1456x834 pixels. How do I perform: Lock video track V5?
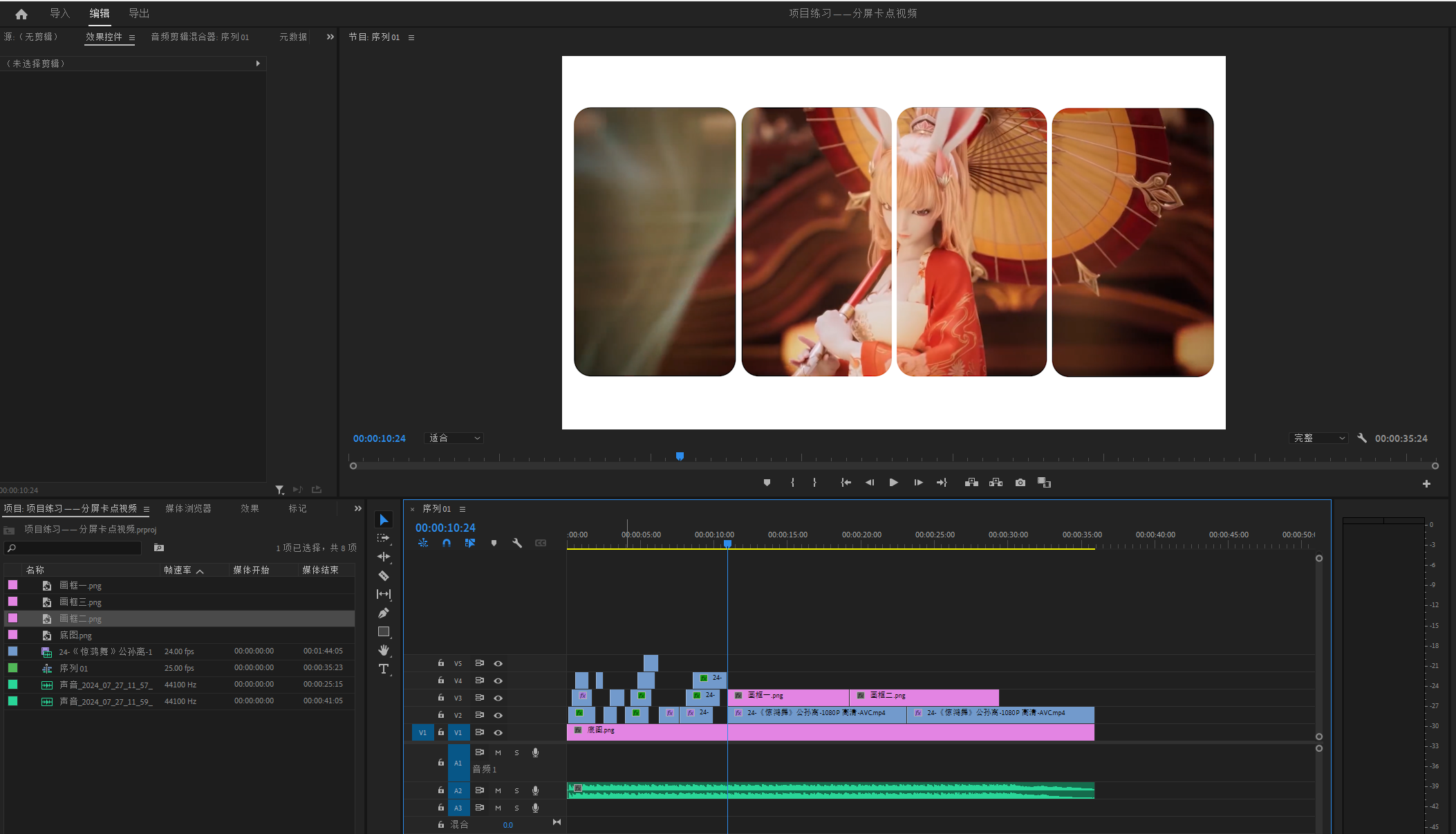(x=441, y=663)
